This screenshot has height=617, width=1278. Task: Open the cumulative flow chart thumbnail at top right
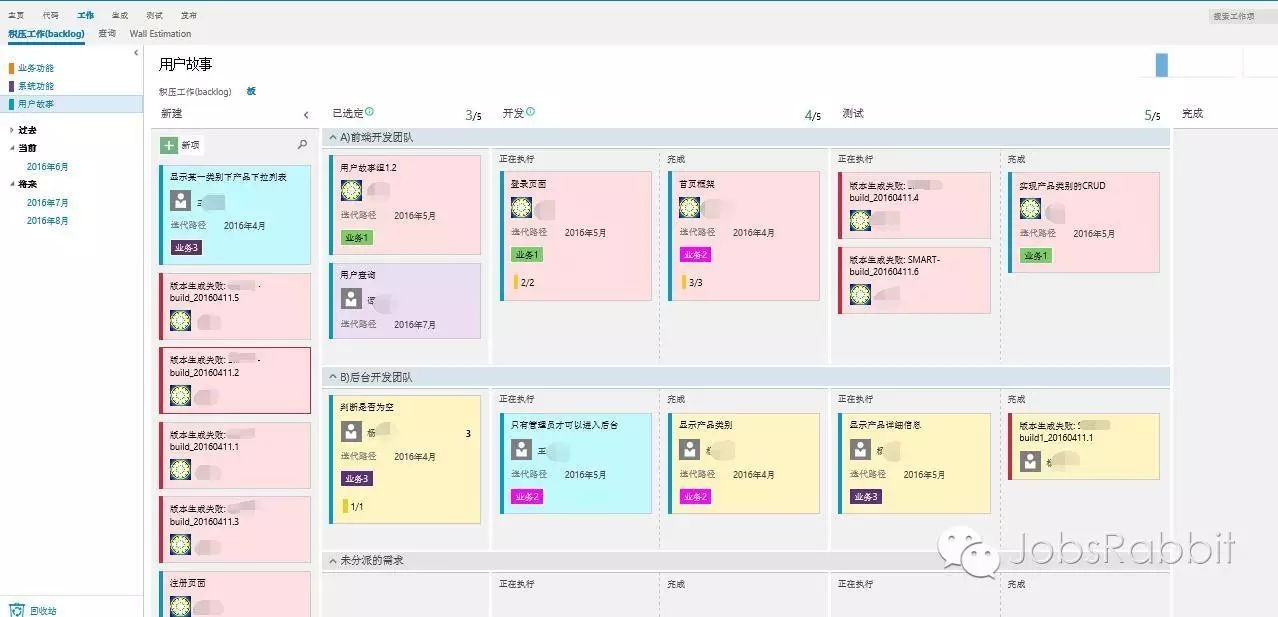pos(1190,63)
